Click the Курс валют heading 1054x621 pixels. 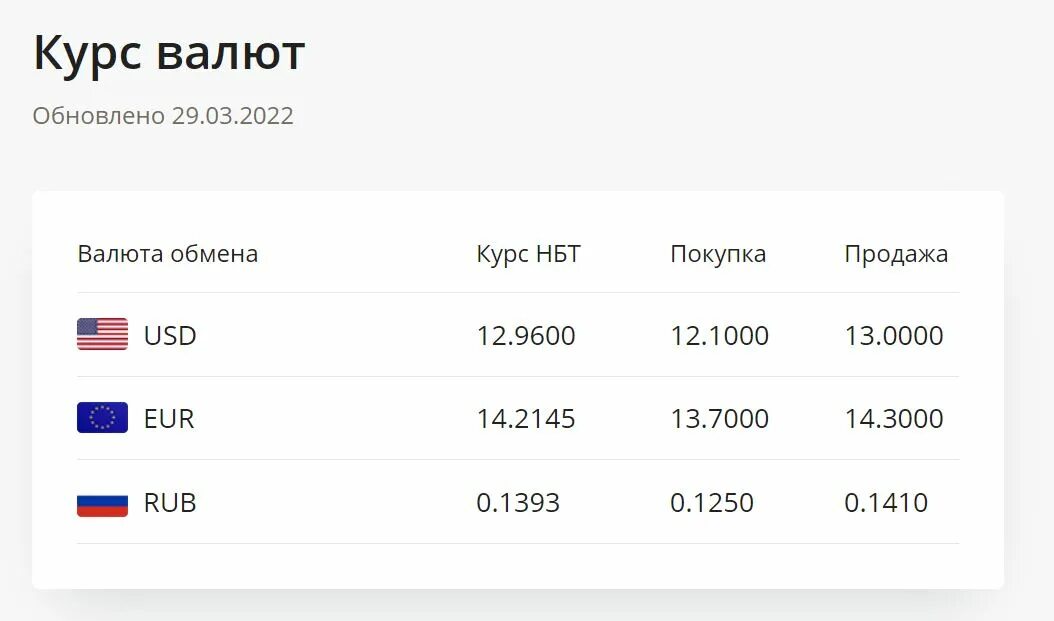pyautogui.click(x=169, y=53)
